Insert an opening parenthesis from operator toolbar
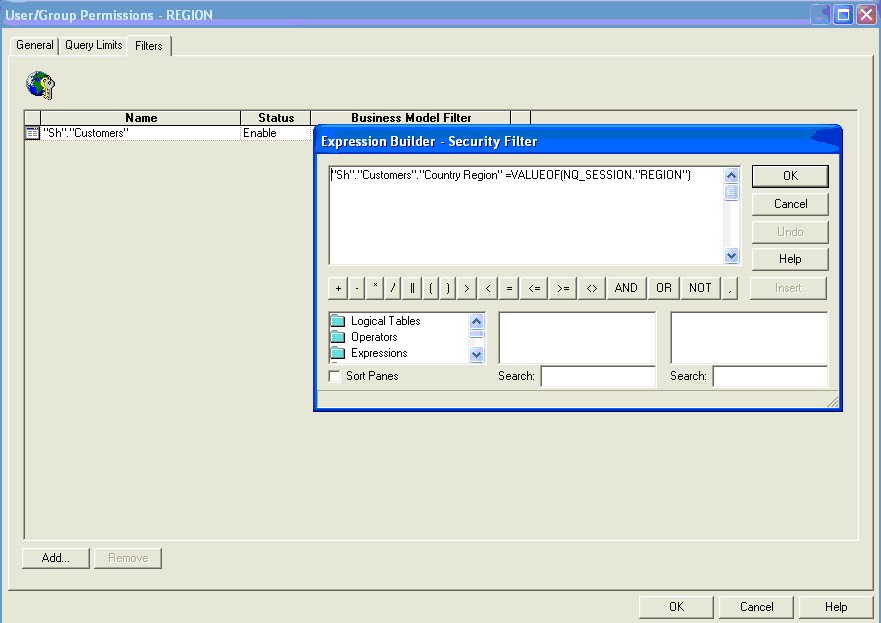This screenshot has width=881, height=623. [x=431, y=287]
